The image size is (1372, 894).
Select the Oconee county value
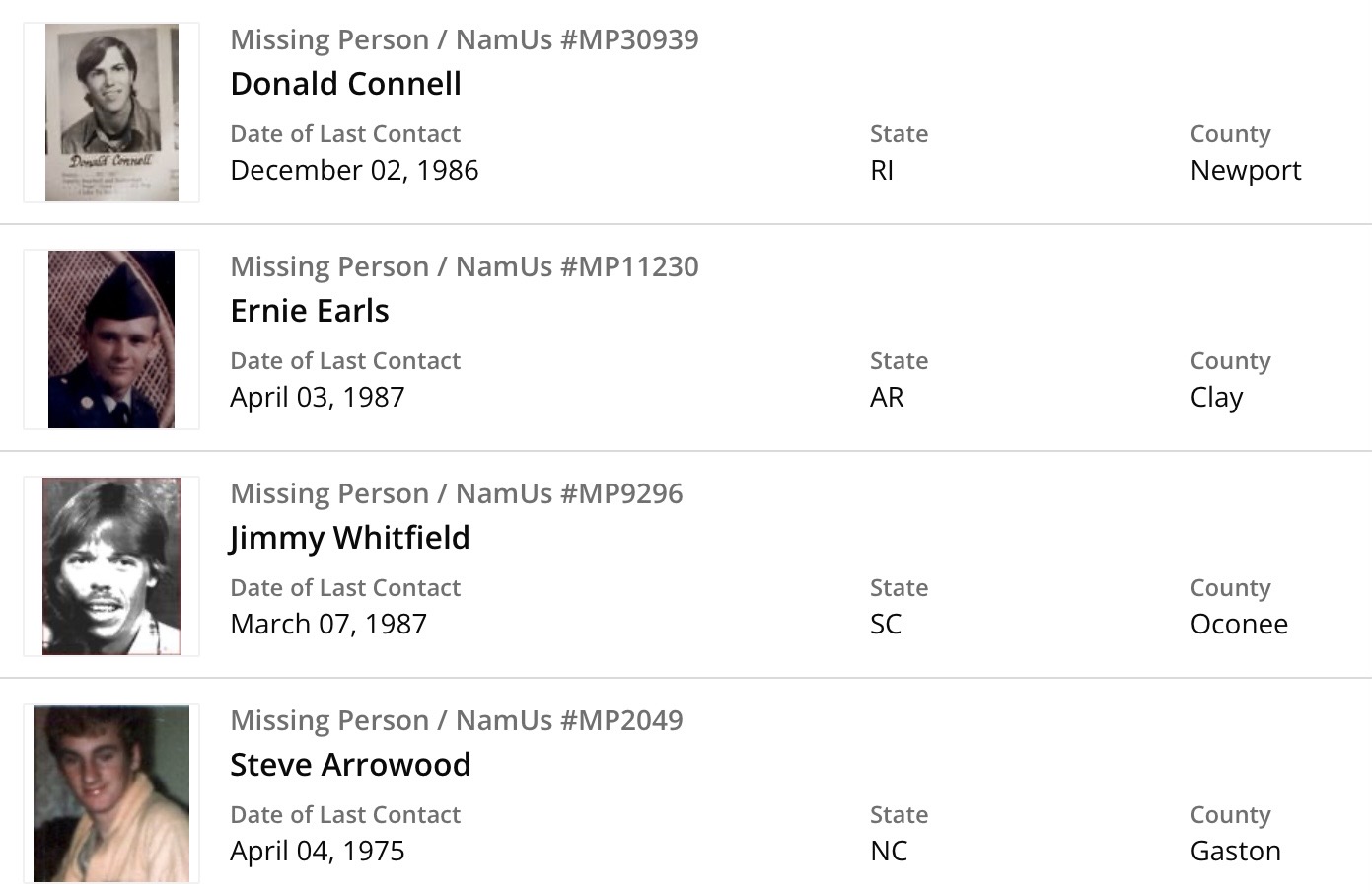(x=1239, y=624)
